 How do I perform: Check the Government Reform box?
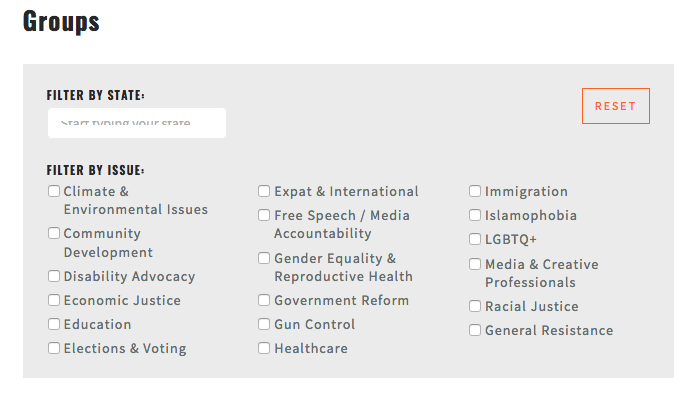(264, 300)
